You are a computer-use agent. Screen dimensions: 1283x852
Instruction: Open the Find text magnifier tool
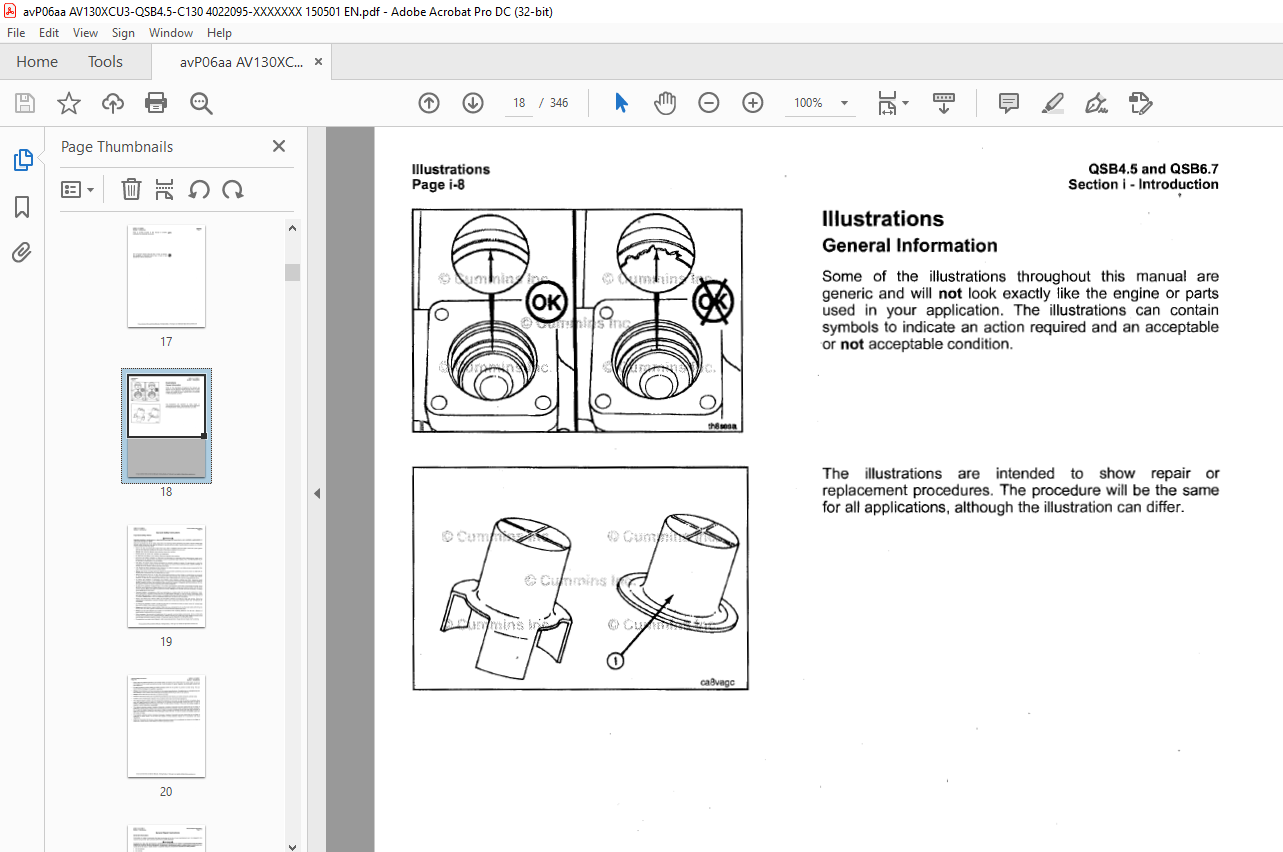[x=201, y=103]
